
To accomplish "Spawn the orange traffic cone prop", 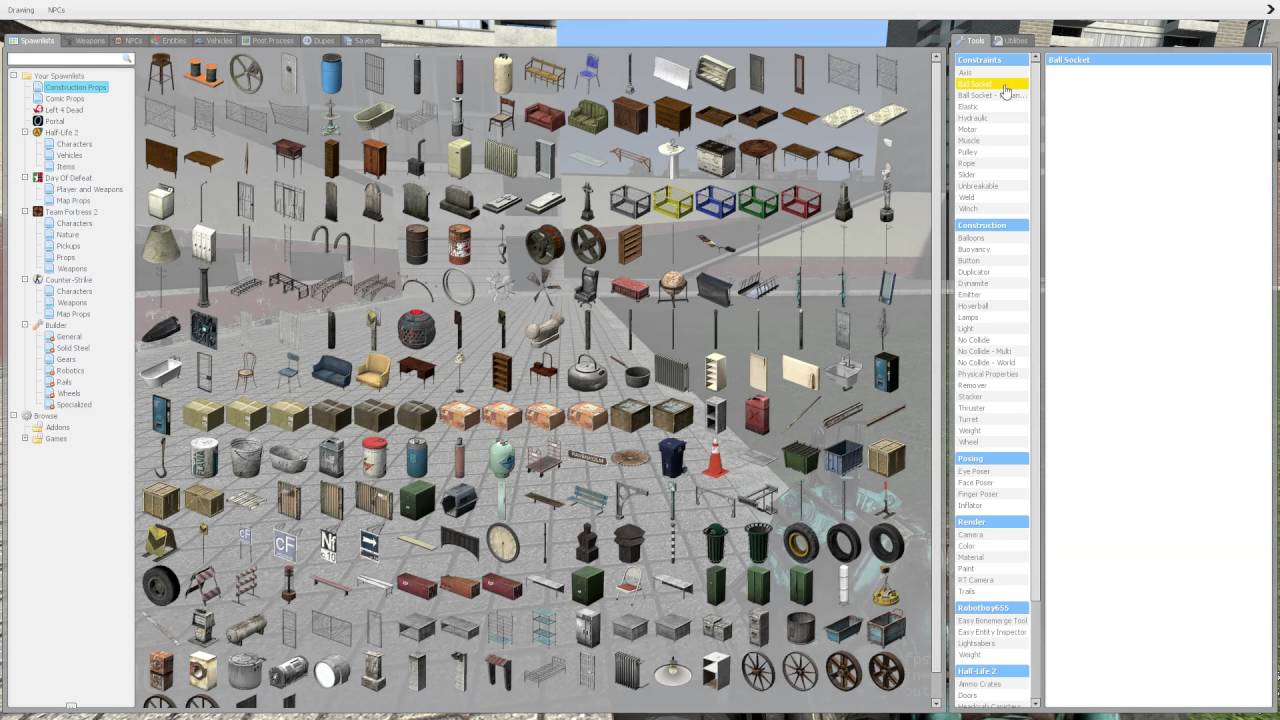I will (x=715, y=458).
